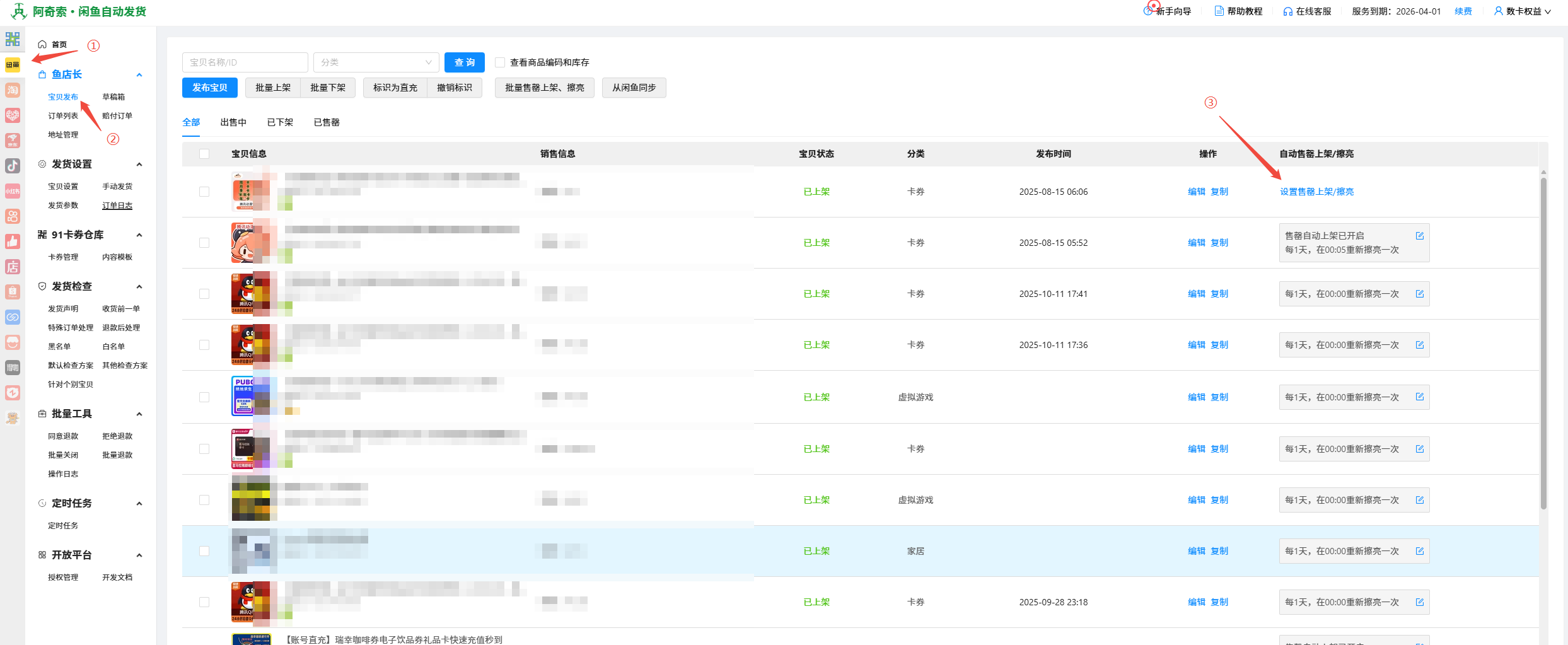This screenshot has width=1568, height=645.
Task: Open the Shopee platform icon in sidebar
Action: [x=13, y=292]
